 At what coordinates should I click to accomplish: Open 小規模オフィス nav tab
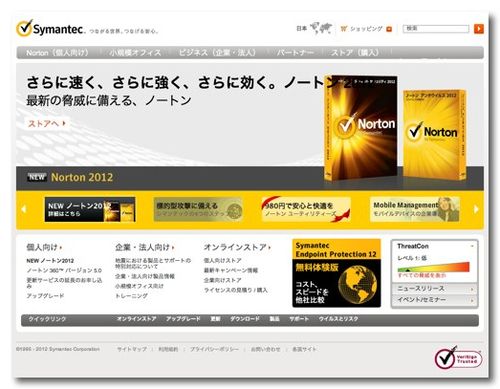(x=135, y=53)
